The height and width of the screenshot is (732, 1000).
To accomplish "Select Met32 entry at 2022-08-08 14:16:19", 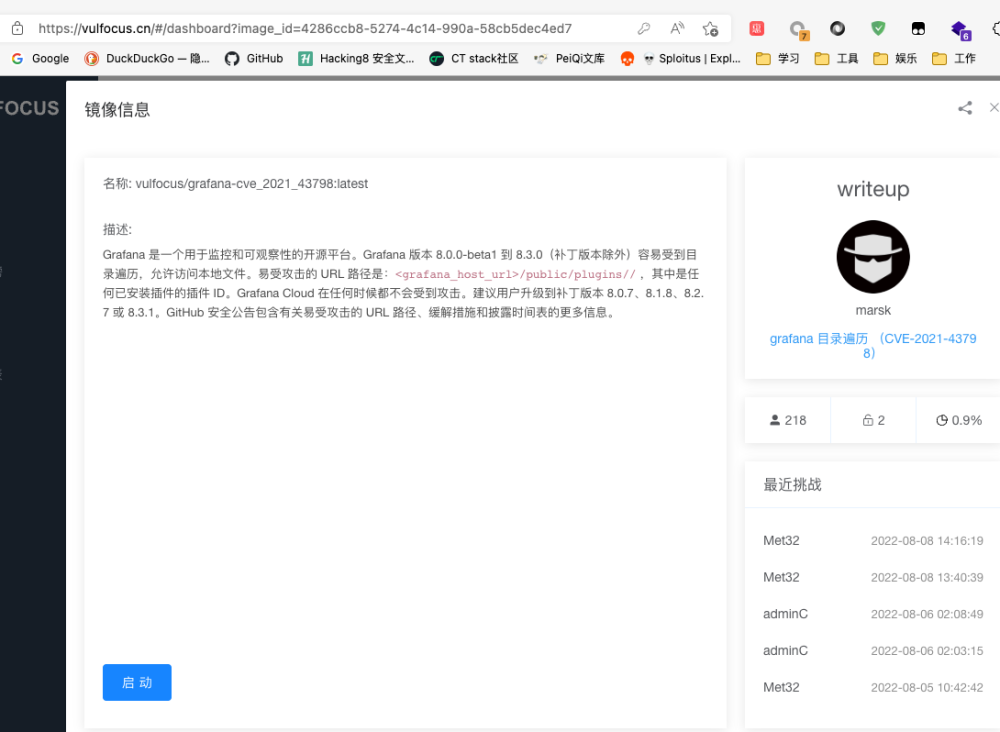I will click(x=873, y=541).
